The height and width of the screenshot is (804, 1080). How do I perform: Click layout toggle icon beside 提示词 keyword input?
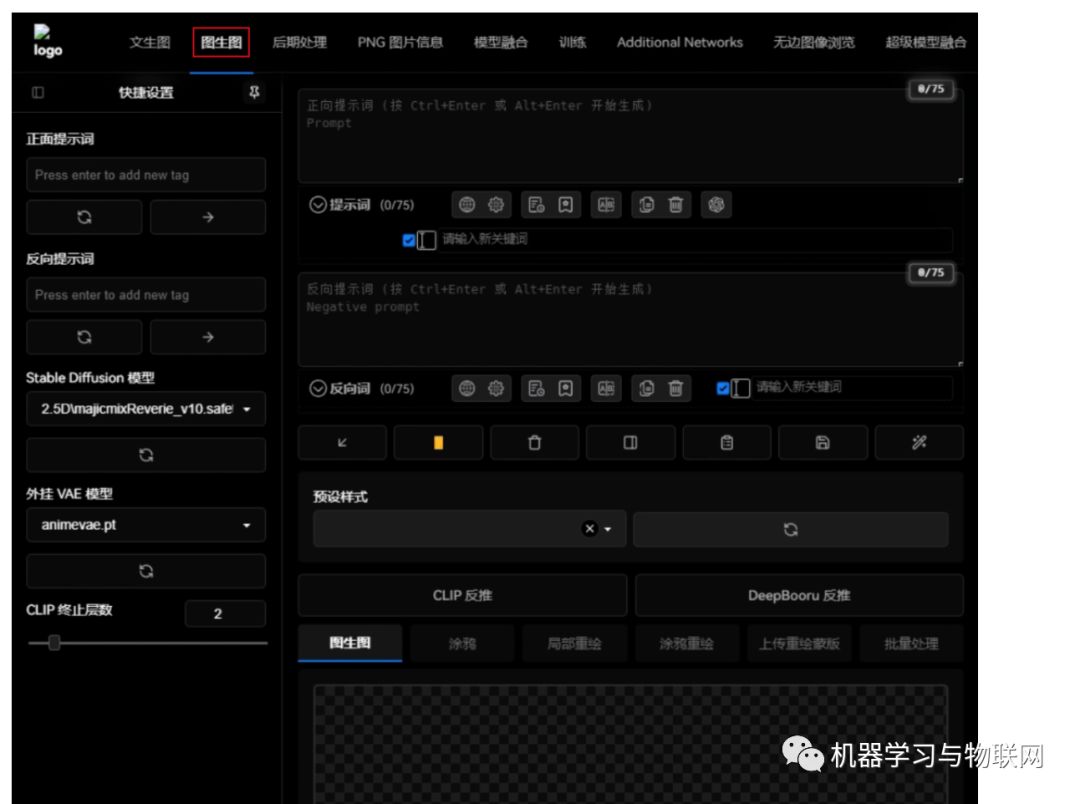[x=426, y=240]
